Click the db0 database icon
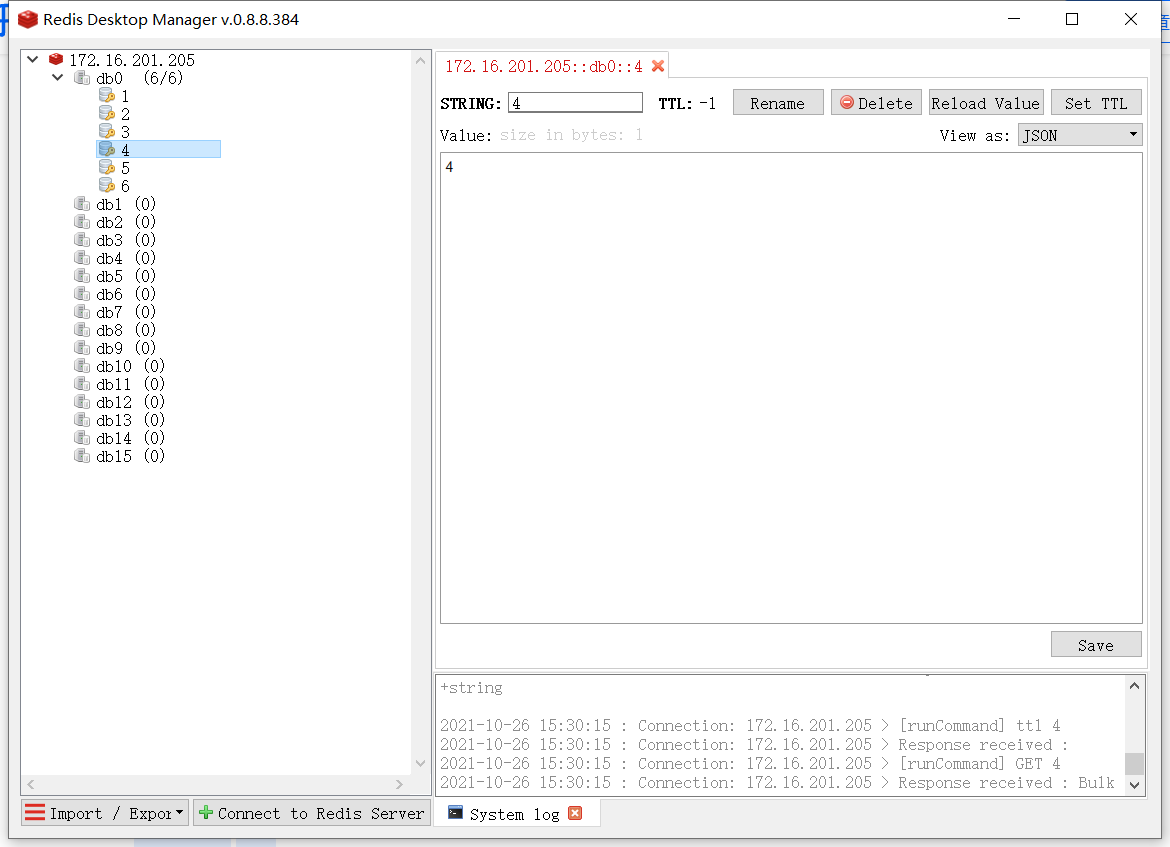This screenshot has width=1170, height=847. point(82,78)
